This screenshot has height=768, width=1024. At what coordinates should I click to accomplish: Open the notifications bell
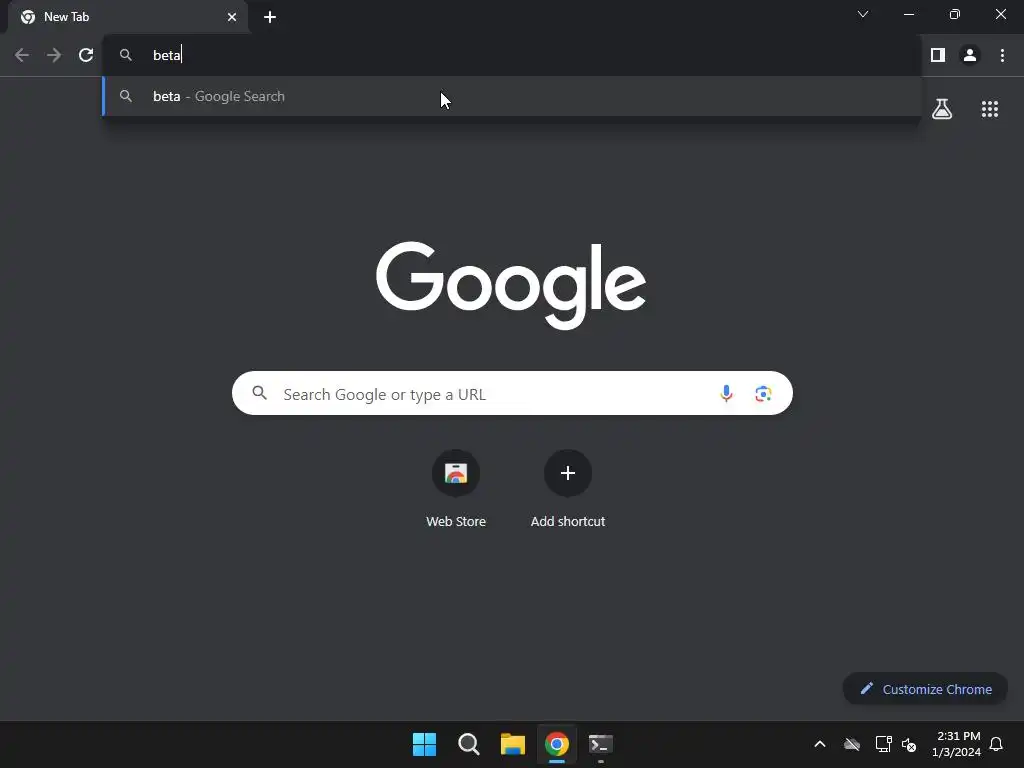(x=996, y=744)
